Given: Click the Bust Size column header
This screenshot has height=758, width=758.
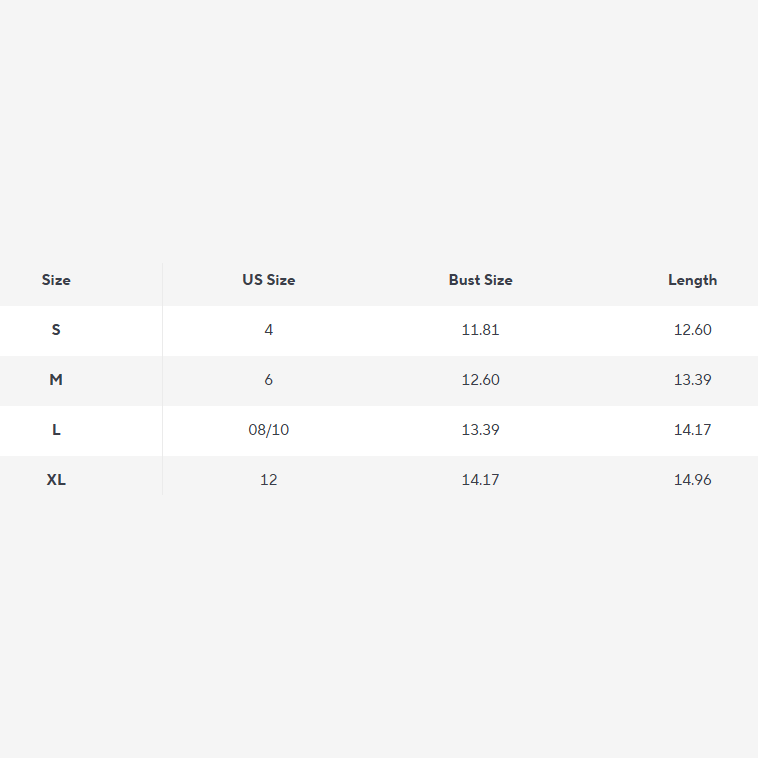Looking at the screenshot, I should (x=480, y=280).
